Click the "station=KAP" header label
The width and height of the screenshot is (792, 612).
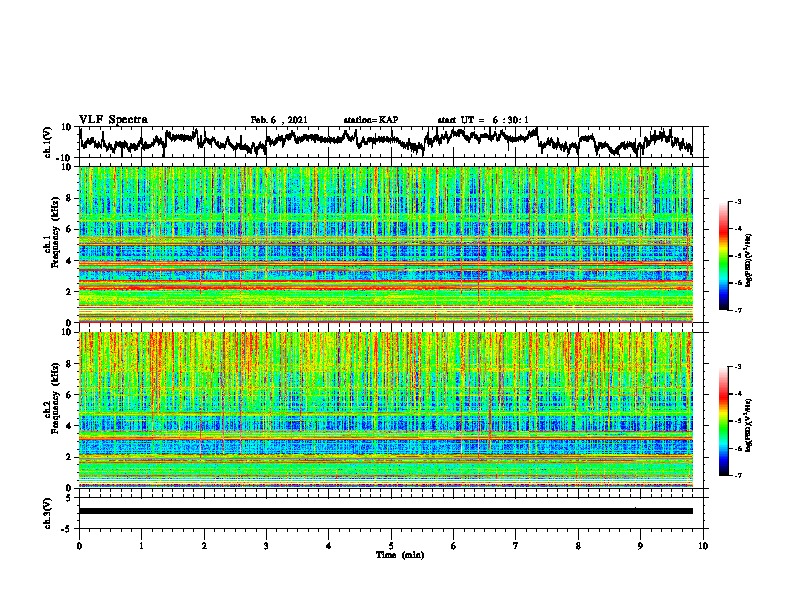click(371, 120)
